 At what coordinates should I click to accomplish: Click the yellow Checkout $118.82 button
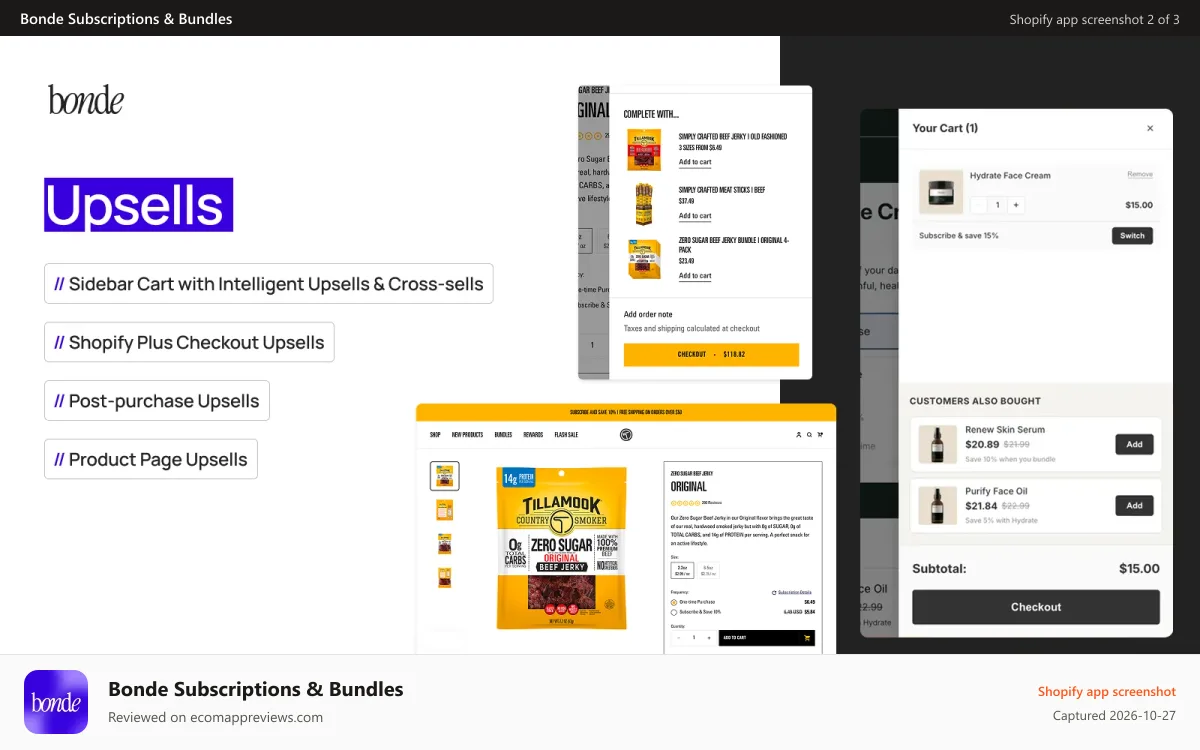coord(711,354)
